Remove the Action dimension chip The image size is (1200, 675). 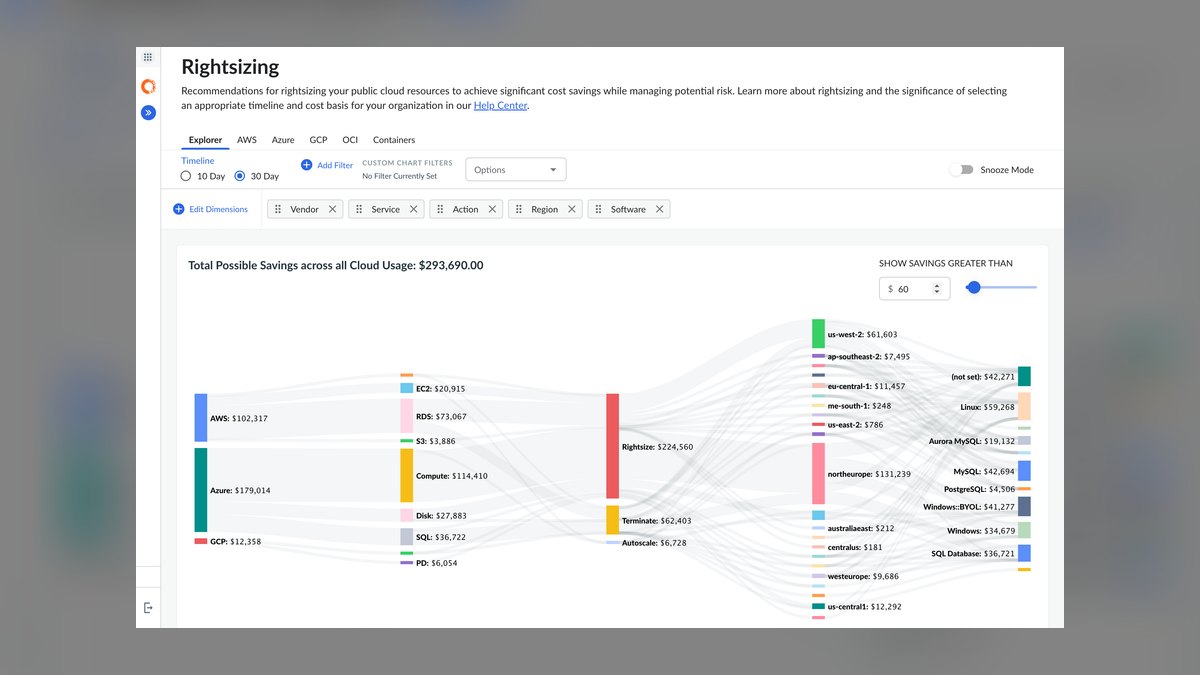click(x=492, y=209)
